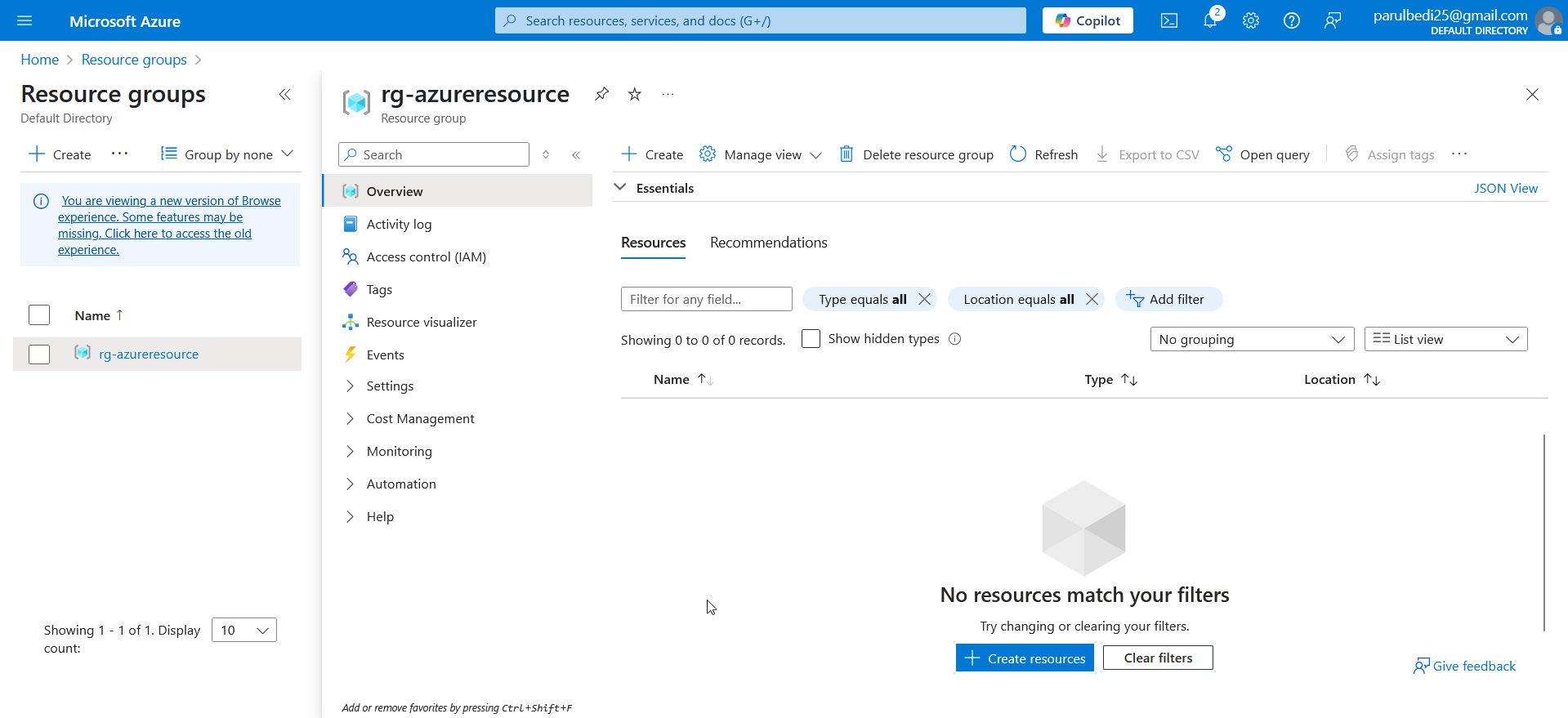Click the Copilot button
Viewport: 1568px width, 718px height.
click(x=1088, y=20)
